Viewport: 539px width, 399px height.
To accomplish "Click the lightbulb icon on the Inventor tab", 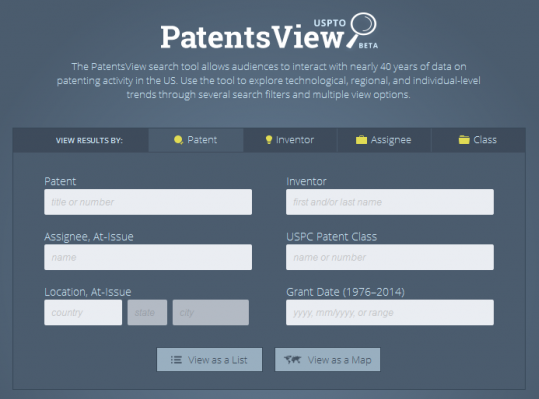I will point(269,140).
